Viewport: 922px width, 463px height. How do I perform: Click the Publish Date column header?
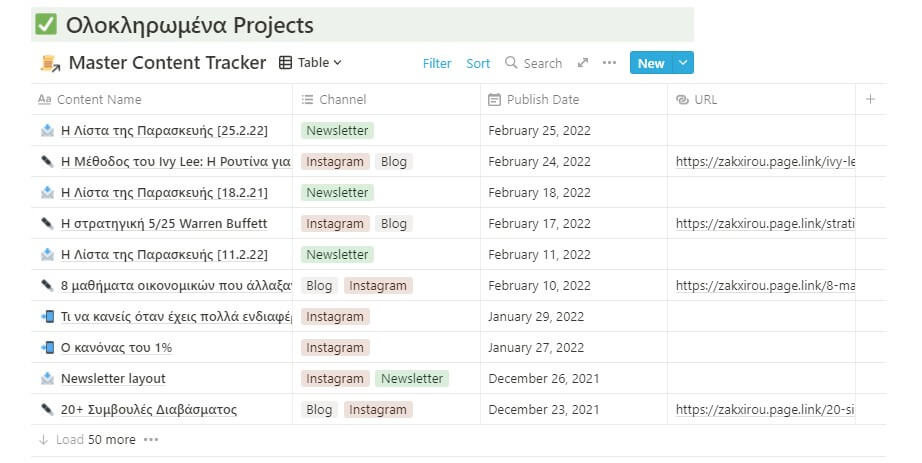pos(542,99)
